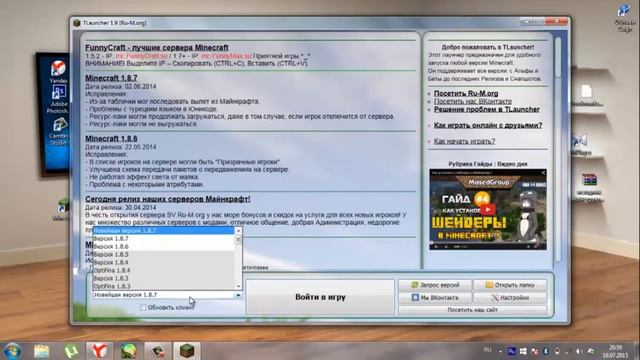Click the sidebar panel vertical scrollbar
The height and width of the screenshot is (360, 640).
click(x=557, y=149)
